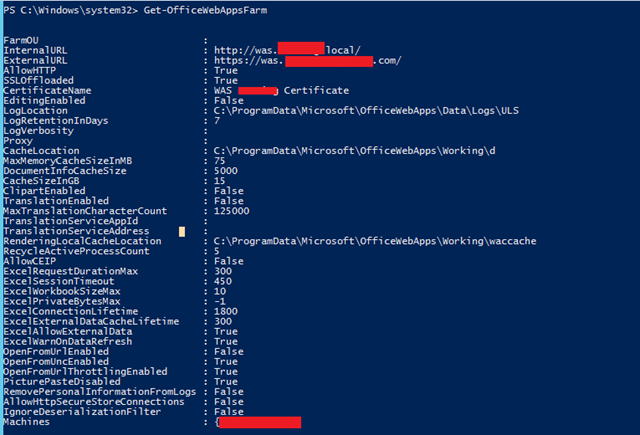
Task: Click the Get-OfficeWebAppsFarm command text
Action: pyautogui.click(x=205, y=10)
